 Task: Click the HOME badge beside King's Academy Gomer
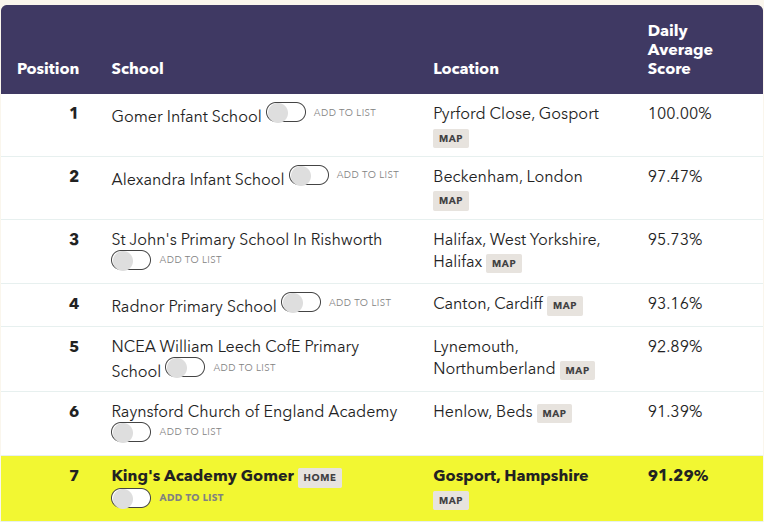pos(319,477)
